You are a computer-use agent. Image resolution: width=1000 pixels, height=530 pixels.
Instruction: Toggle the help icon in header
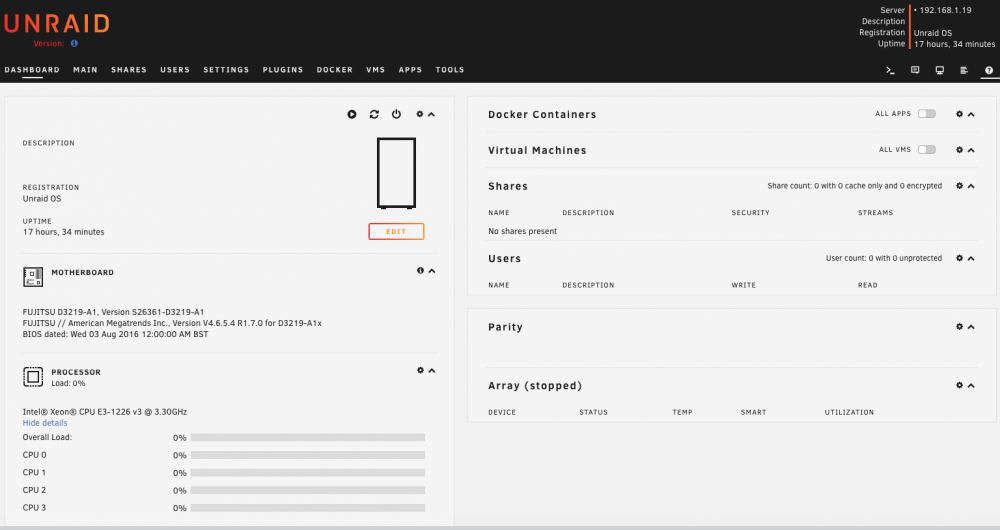[x=989, y=70]
